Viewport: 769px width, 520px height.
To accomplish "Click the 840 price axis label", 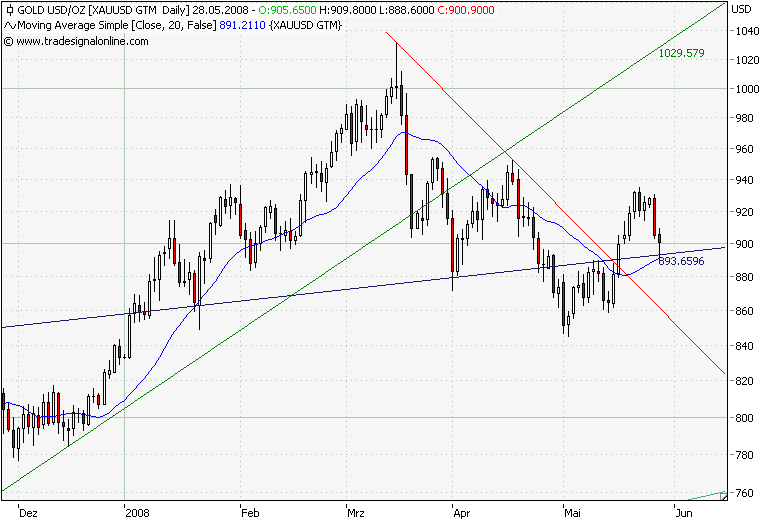I will [x=744, y=346].
